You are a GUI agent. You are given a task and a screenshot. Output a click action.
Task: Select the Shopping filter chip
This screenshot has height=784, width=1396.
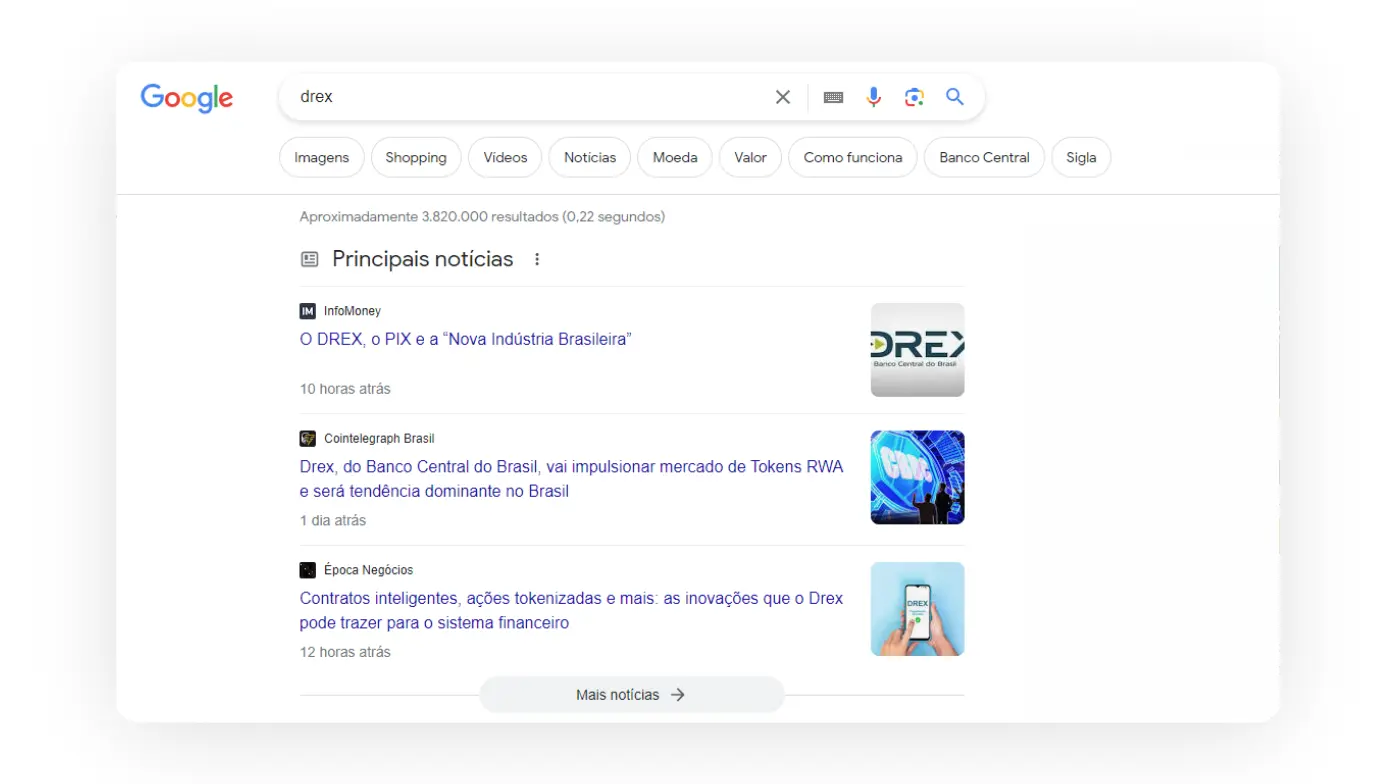pos(416,157)
